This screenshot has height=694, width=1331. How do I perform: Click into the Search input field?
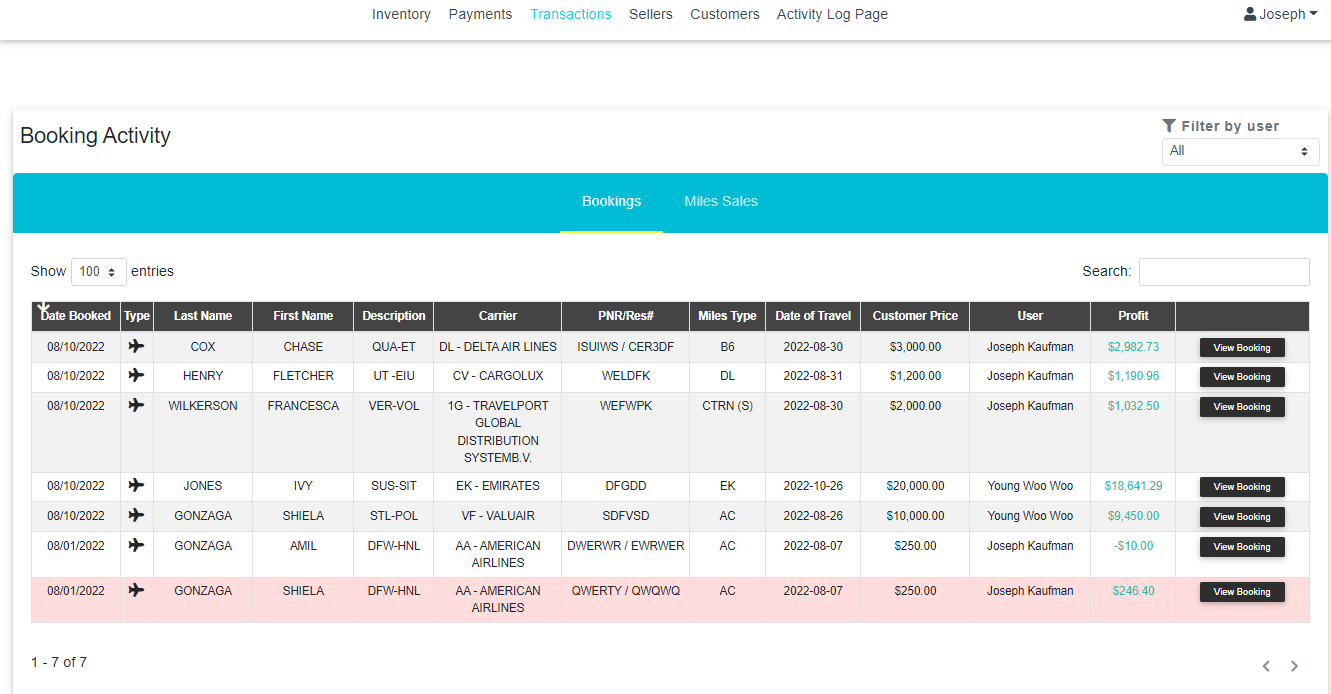1223,272
